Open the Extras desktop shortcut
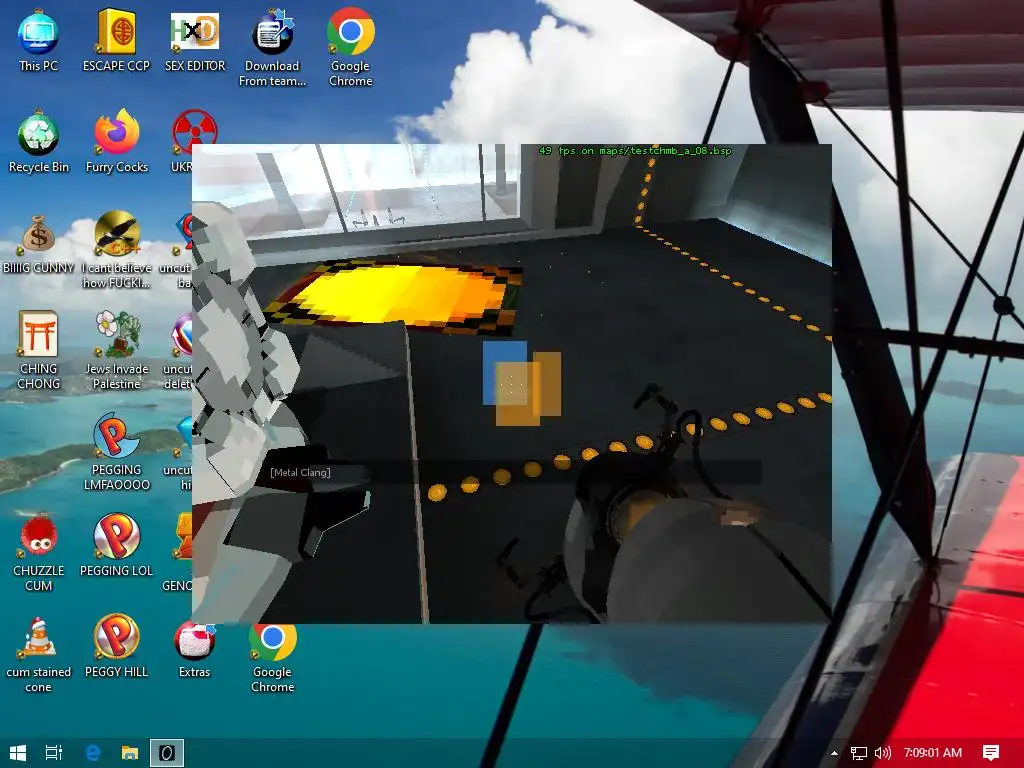Screen dimensions: 1024x768 click(x=195, y=650)
